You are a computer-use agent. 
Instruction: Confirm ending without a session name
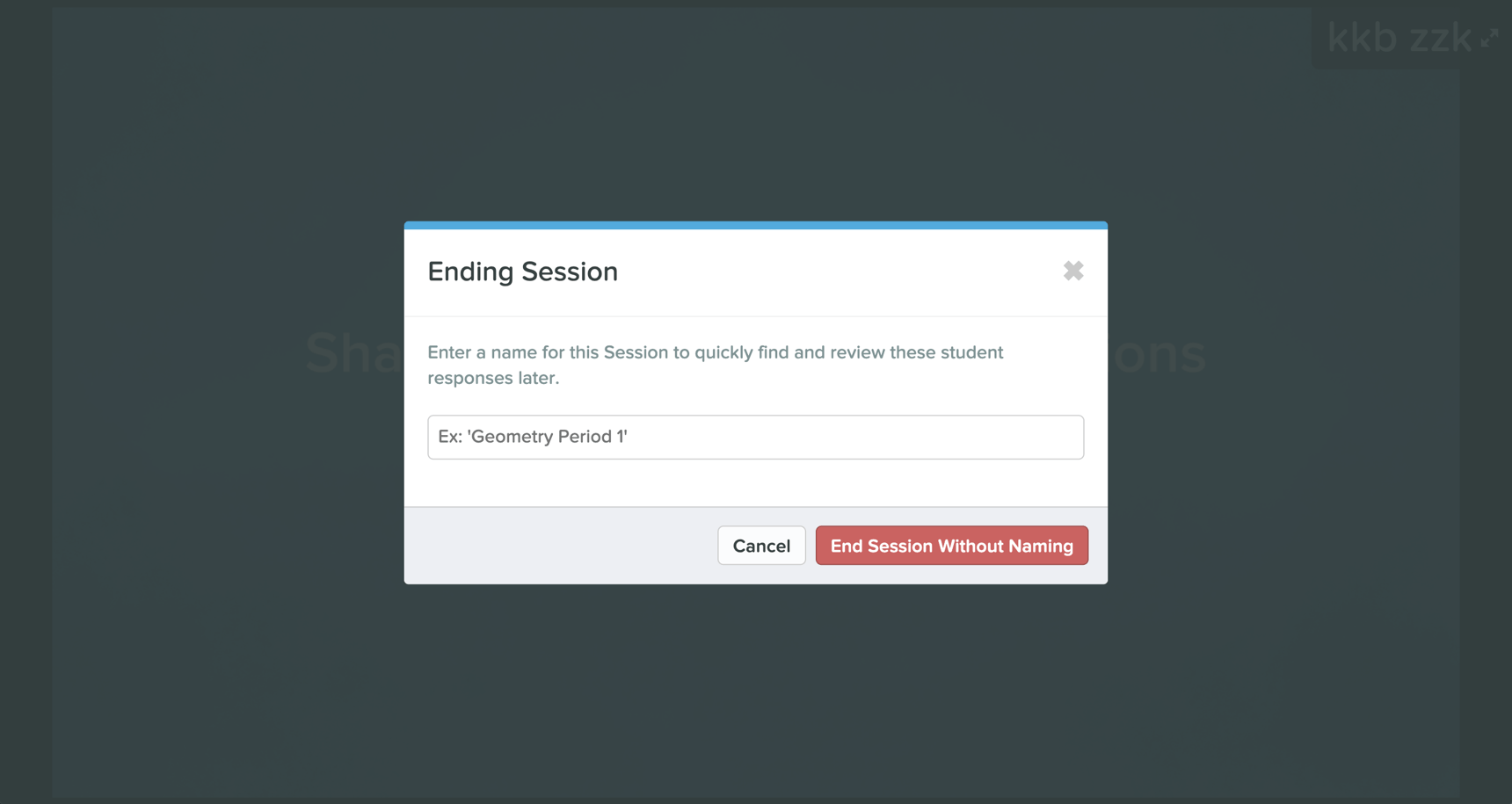click(x=951, y=545)
